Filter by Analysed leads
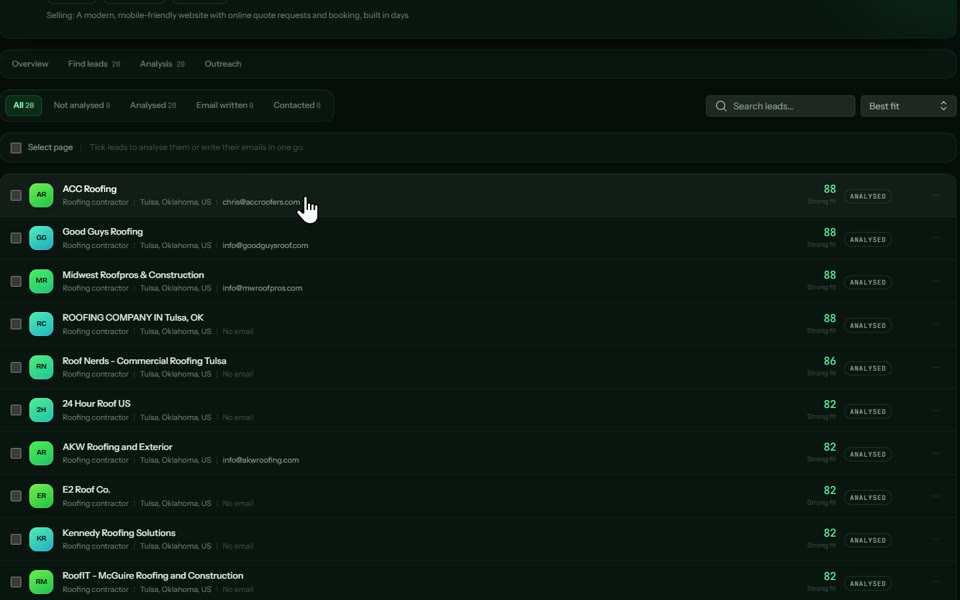Viewport: 960px width, 600px height. pyautogui.click(x=153, y=105)
